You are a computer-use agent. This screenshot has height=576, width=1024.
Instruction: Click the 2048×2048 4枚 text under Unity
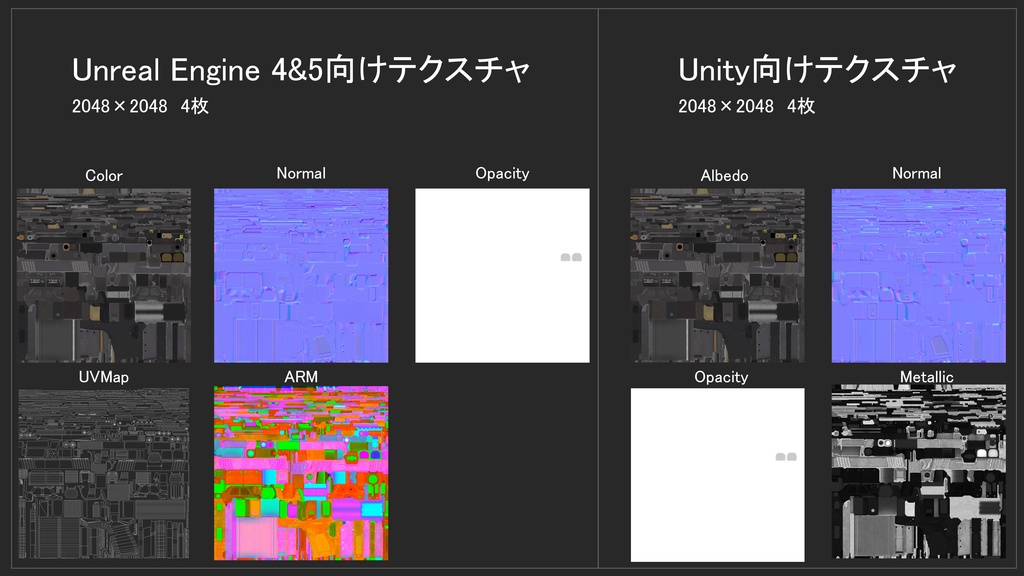746,106
